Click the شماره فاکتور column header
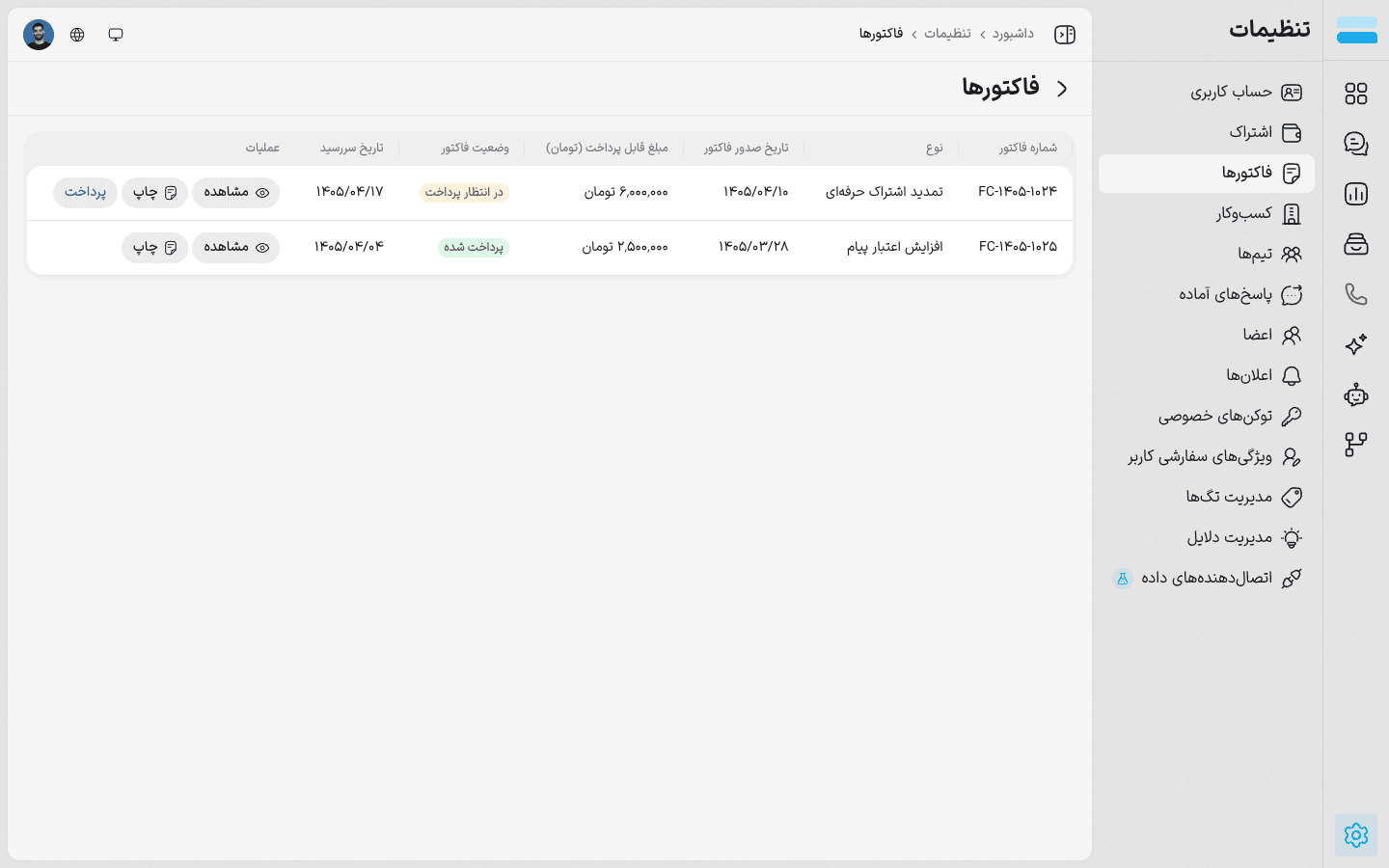1389x868 pixels. pos(1027,148)
